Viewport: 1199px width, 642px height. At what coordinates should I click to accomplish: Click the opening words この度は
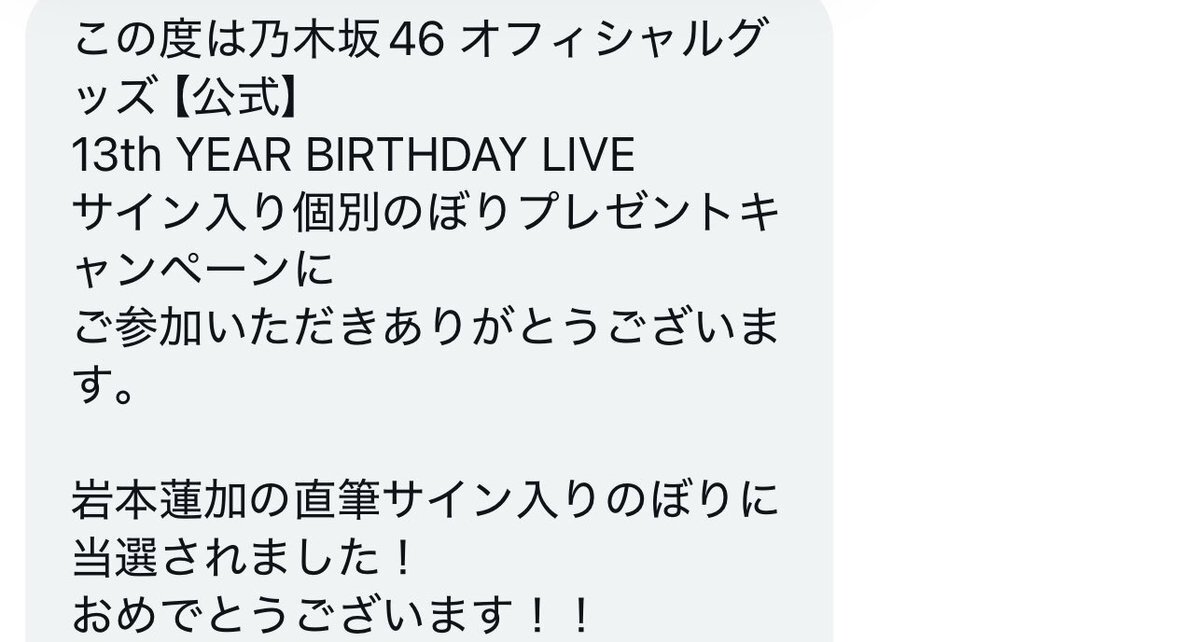click(x=161, y=41)
